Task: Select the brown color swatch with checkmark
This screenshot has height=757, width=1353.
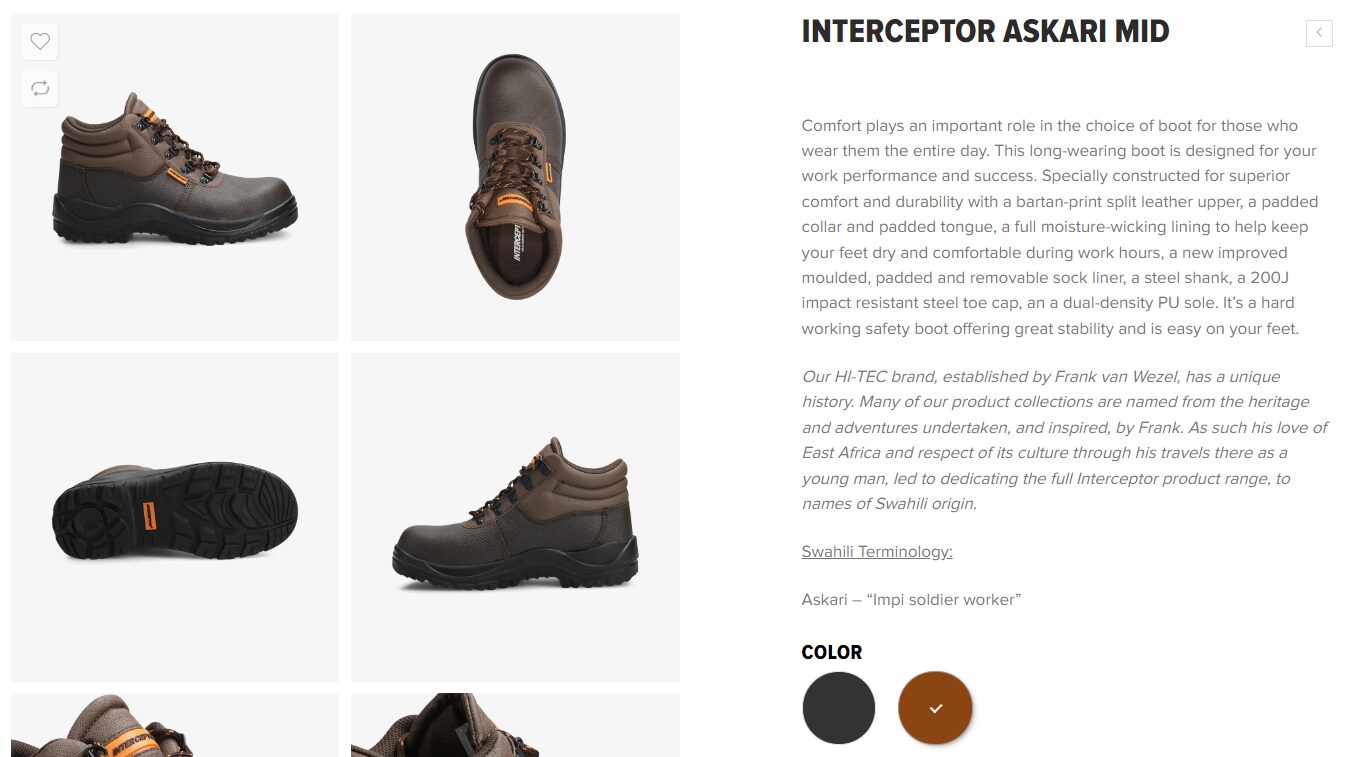Action: (935, 708)
